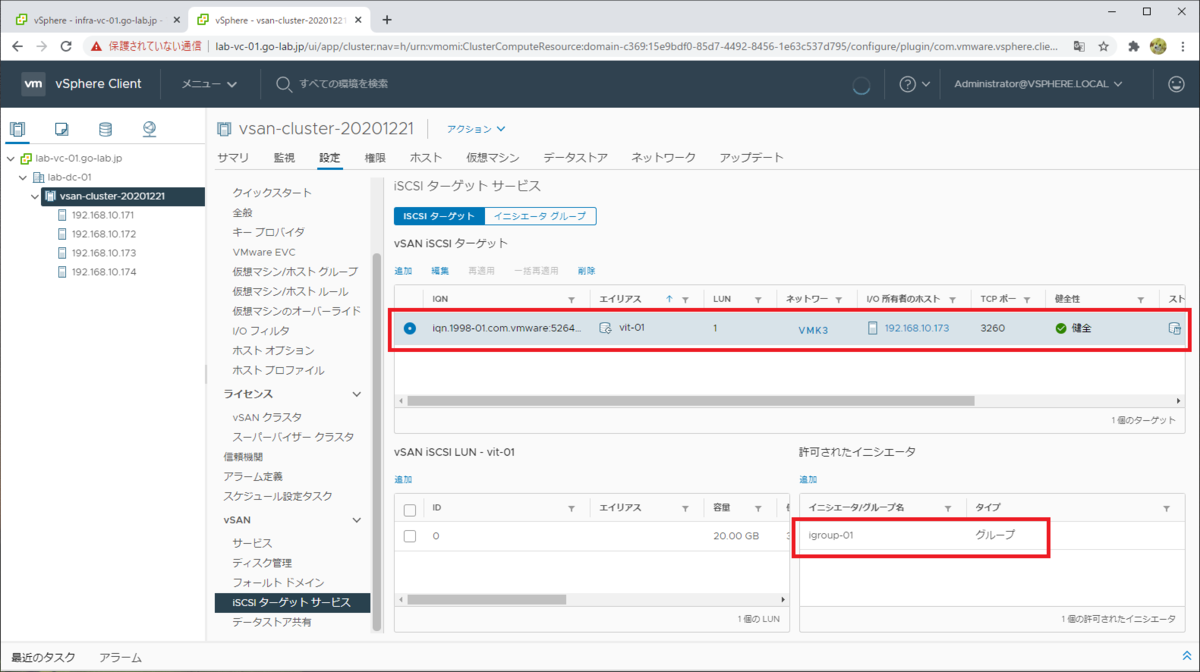Switch to the イニシエータ グループ toggle button

540,216
